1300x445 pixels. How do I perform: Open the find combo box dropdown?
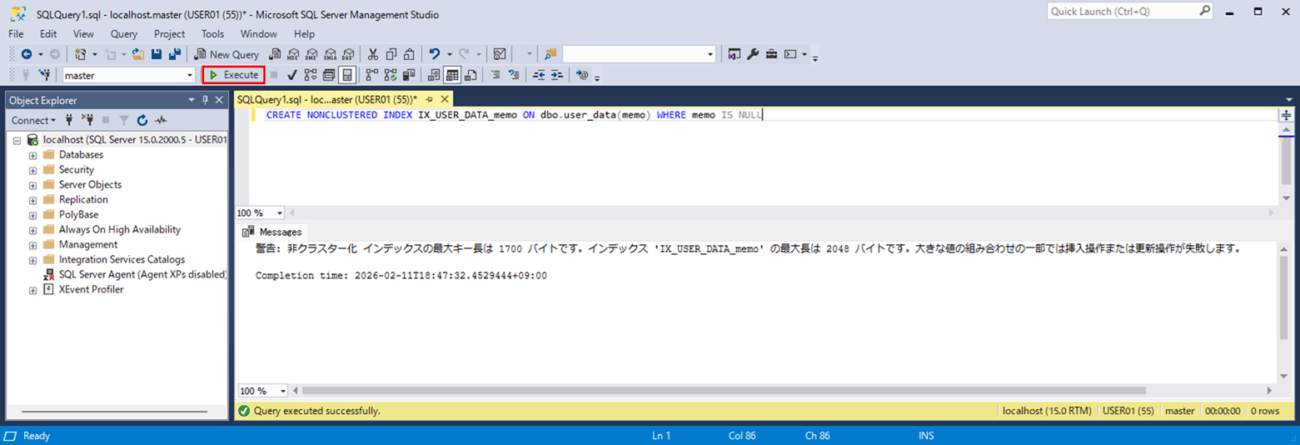[710, 54]
